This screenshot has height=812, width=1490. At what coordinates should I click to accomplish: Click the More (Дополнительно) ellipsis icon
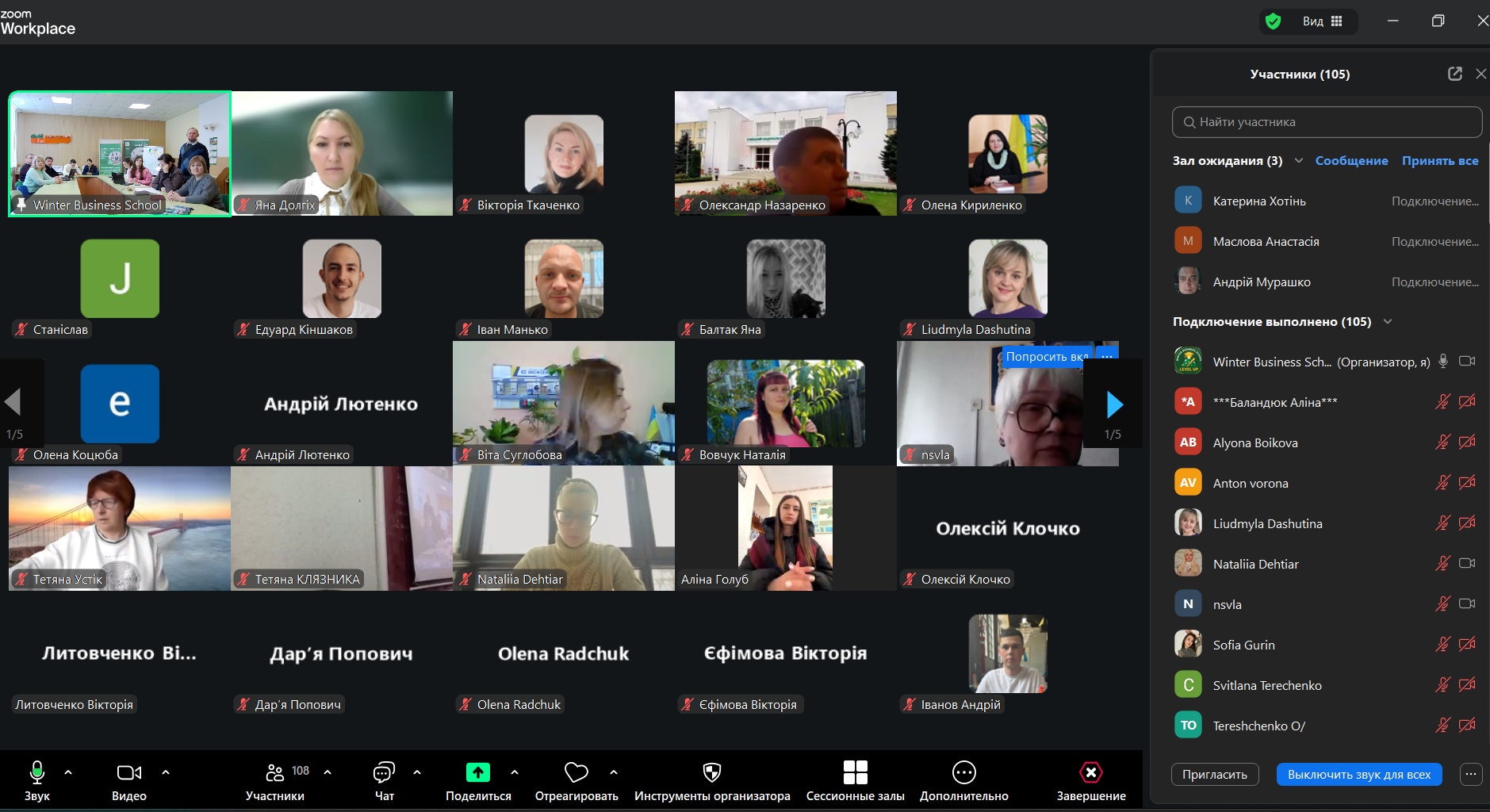(963, 772)
